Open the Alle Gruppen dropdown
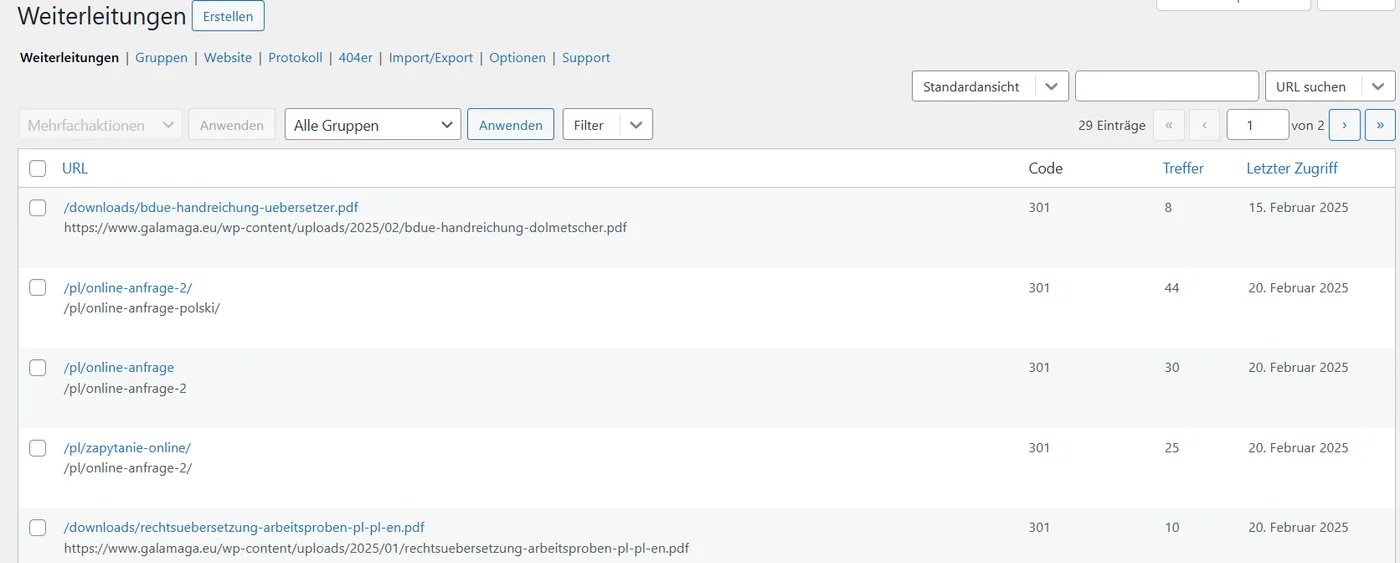The image size is (1400, 563). 373,125
